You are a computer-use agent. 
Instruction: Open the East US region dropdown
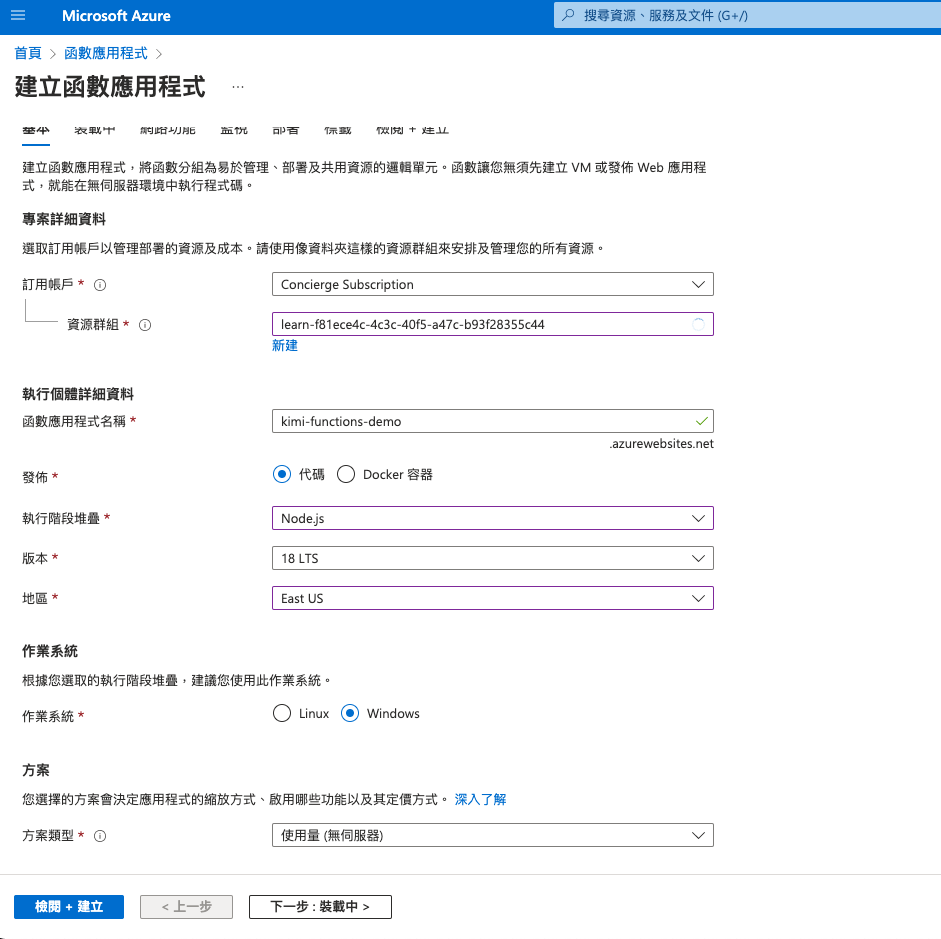click(493, 598)
